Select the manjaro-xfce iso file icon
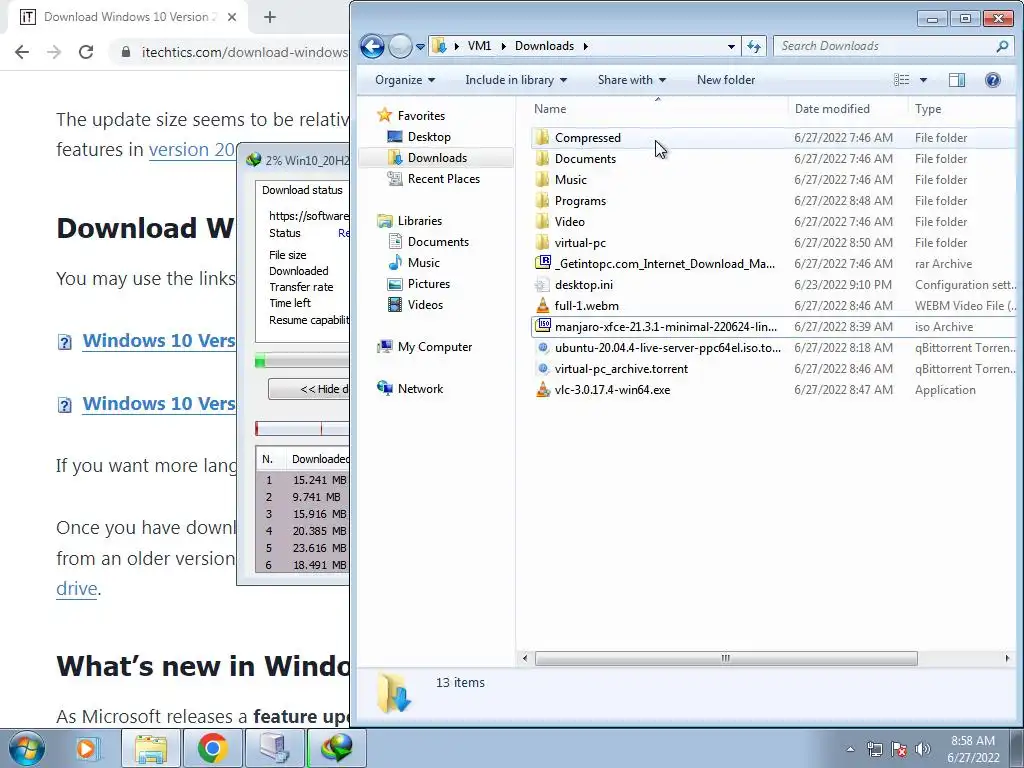Screen dimensions: 1024x768 pos(543,326)
